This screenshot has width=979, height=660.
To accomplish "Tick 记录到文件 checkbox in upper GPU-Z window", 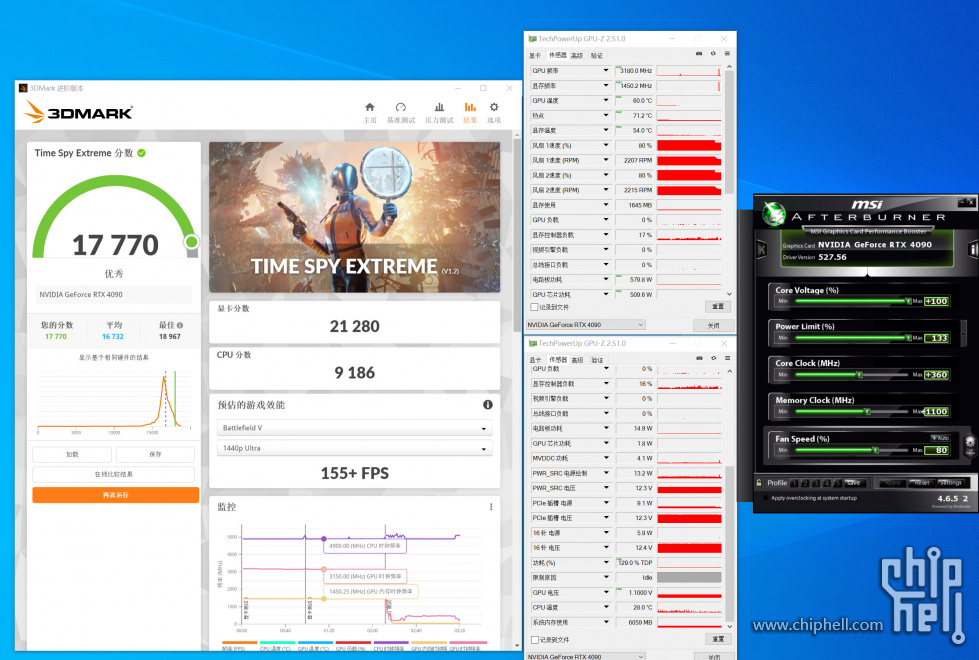I will (x=534, y=307).
